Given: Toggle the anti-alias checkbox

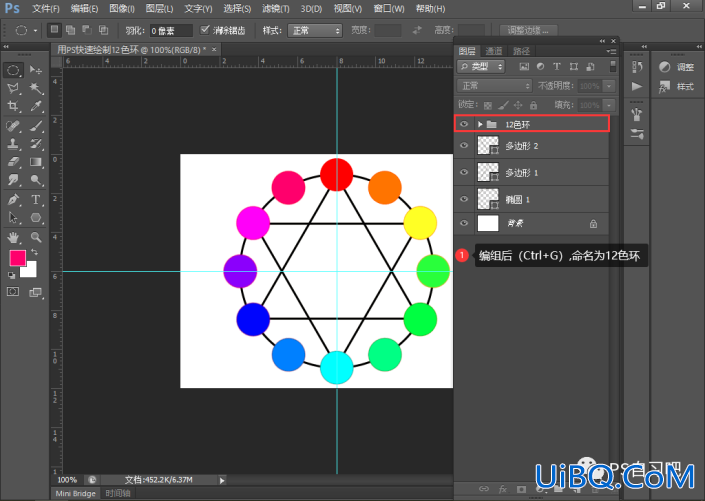Looking at the screenshot, I should tap(205, 30).
